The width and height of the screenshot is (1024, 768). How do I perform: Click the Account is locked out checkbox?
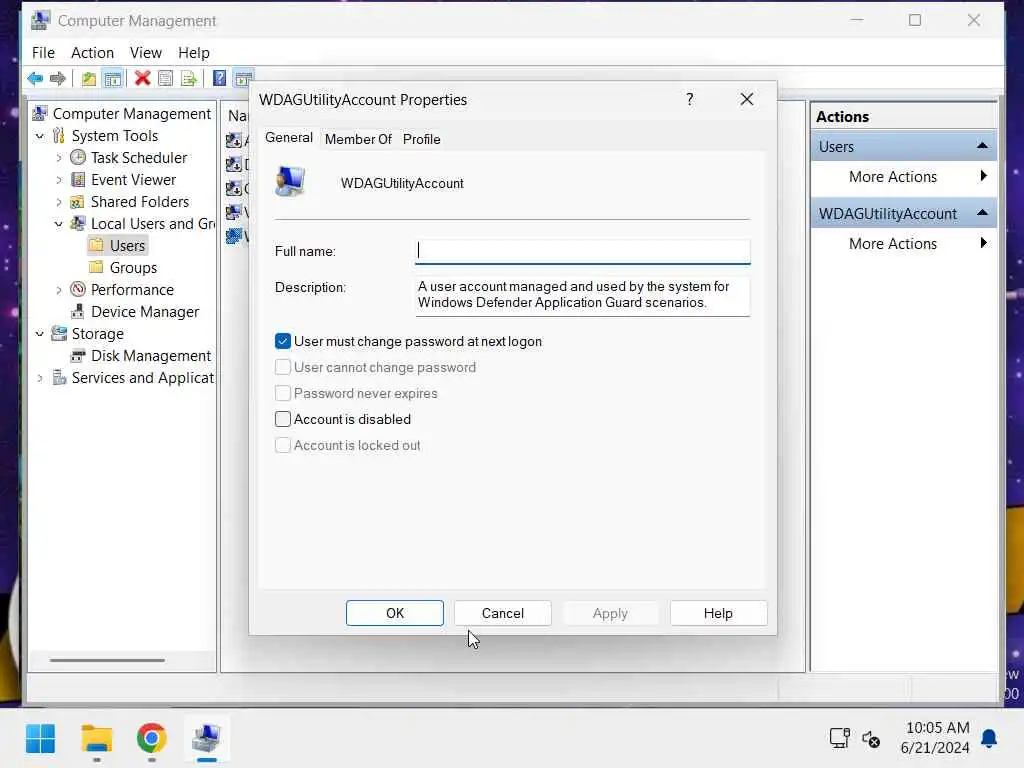point(283,445)
